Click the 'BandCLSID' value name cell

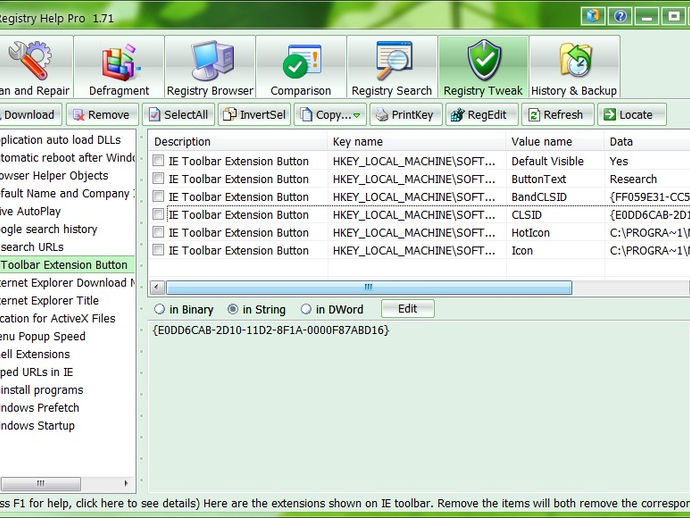coord(539,197)
